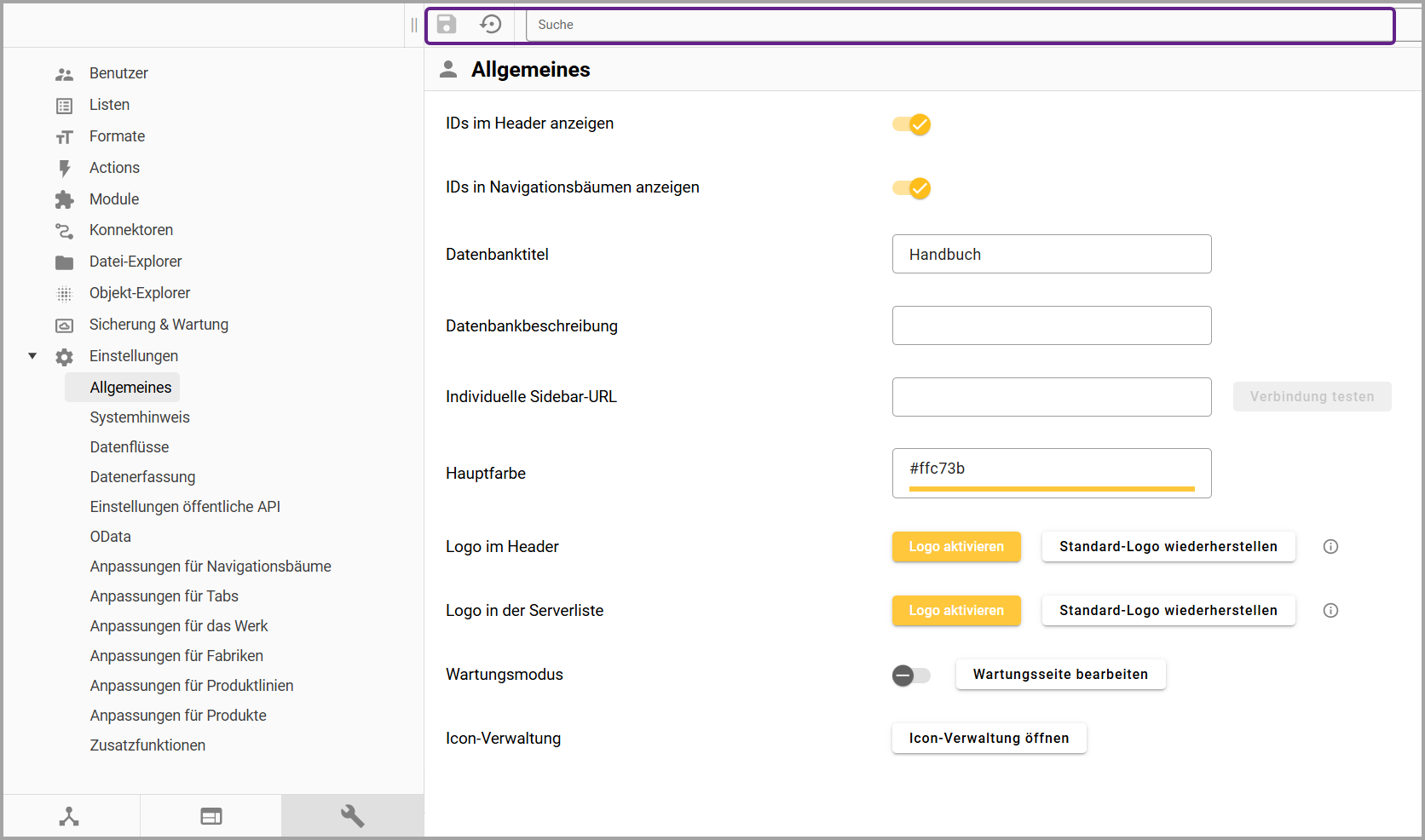Viewport: 1425px width, 840px height.
Task: Open Anpassungen für Produkte
Action: [x=178, y=715]
